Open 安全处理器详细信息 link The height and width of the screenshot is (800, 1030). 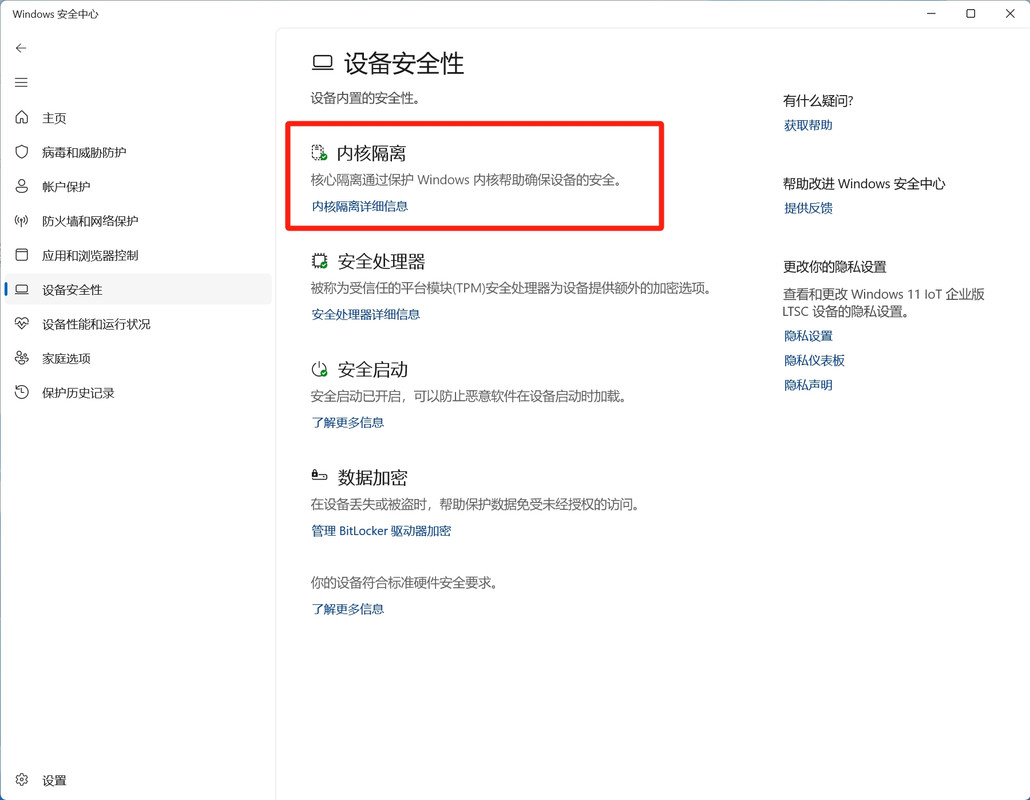coord(365,315)
